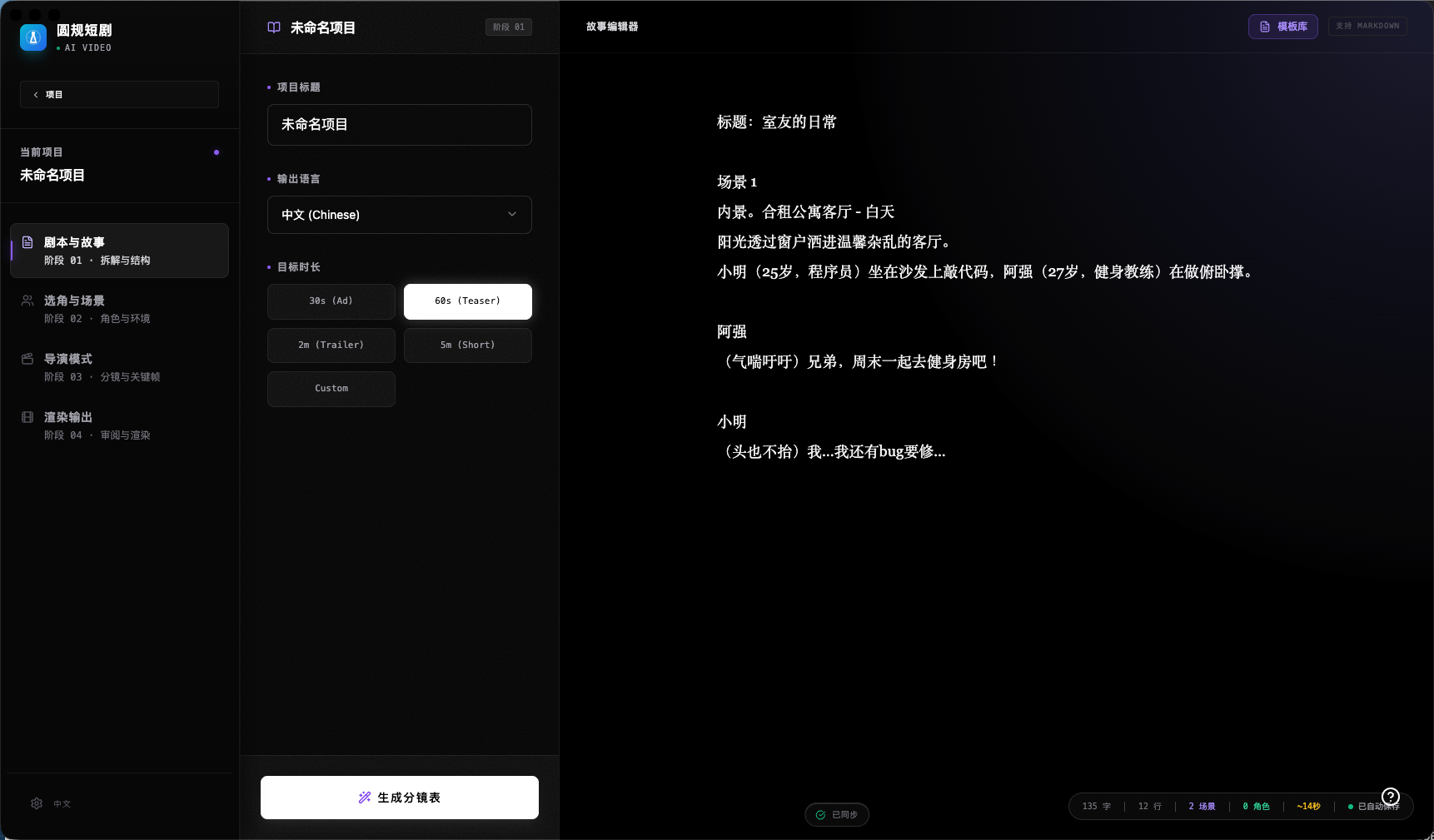Viewport: 1434px width, 840px height.
Task: Choose the Custom duration option
Action: coord(331,388)
